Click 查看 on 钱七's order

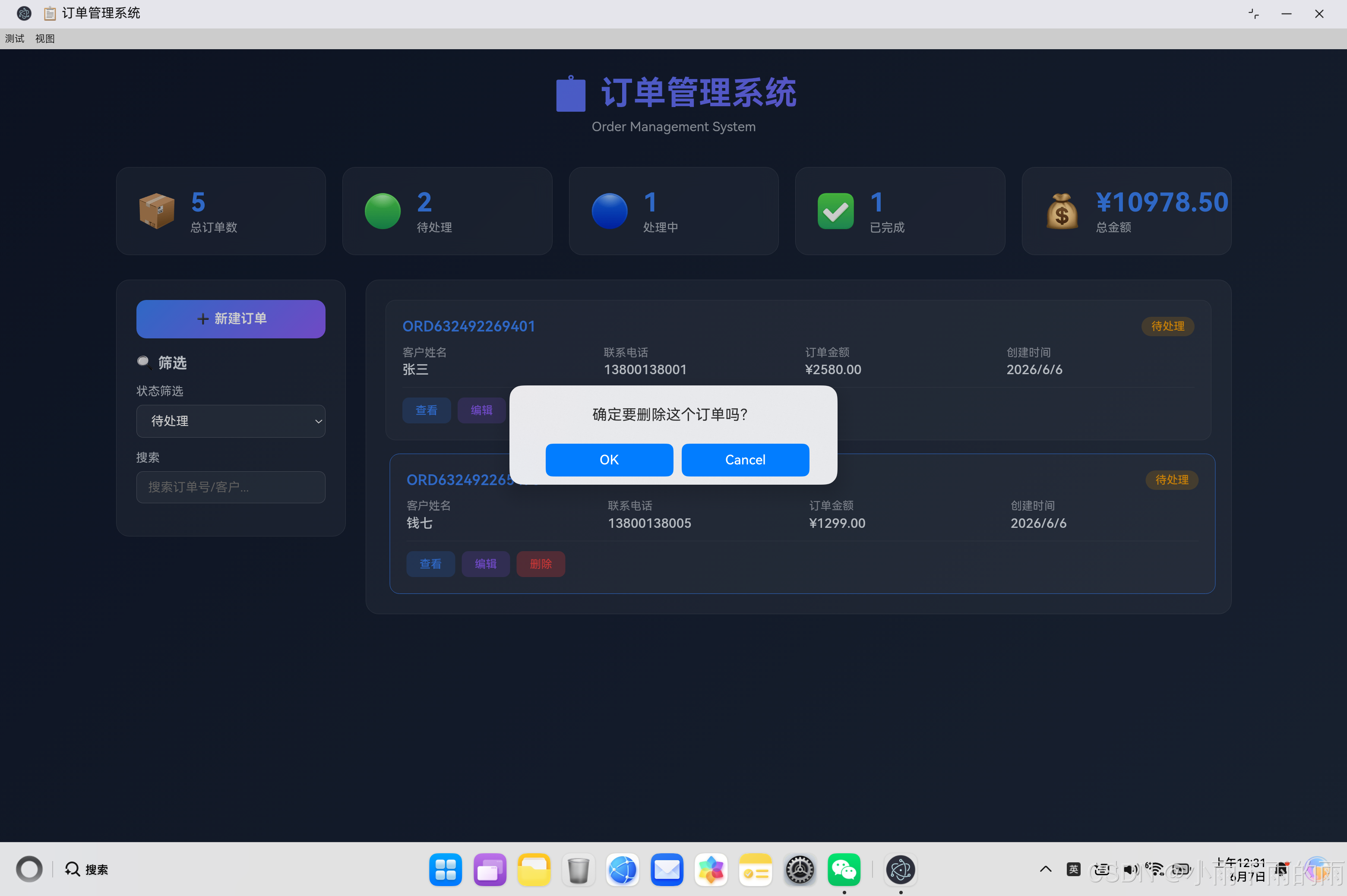430,564
